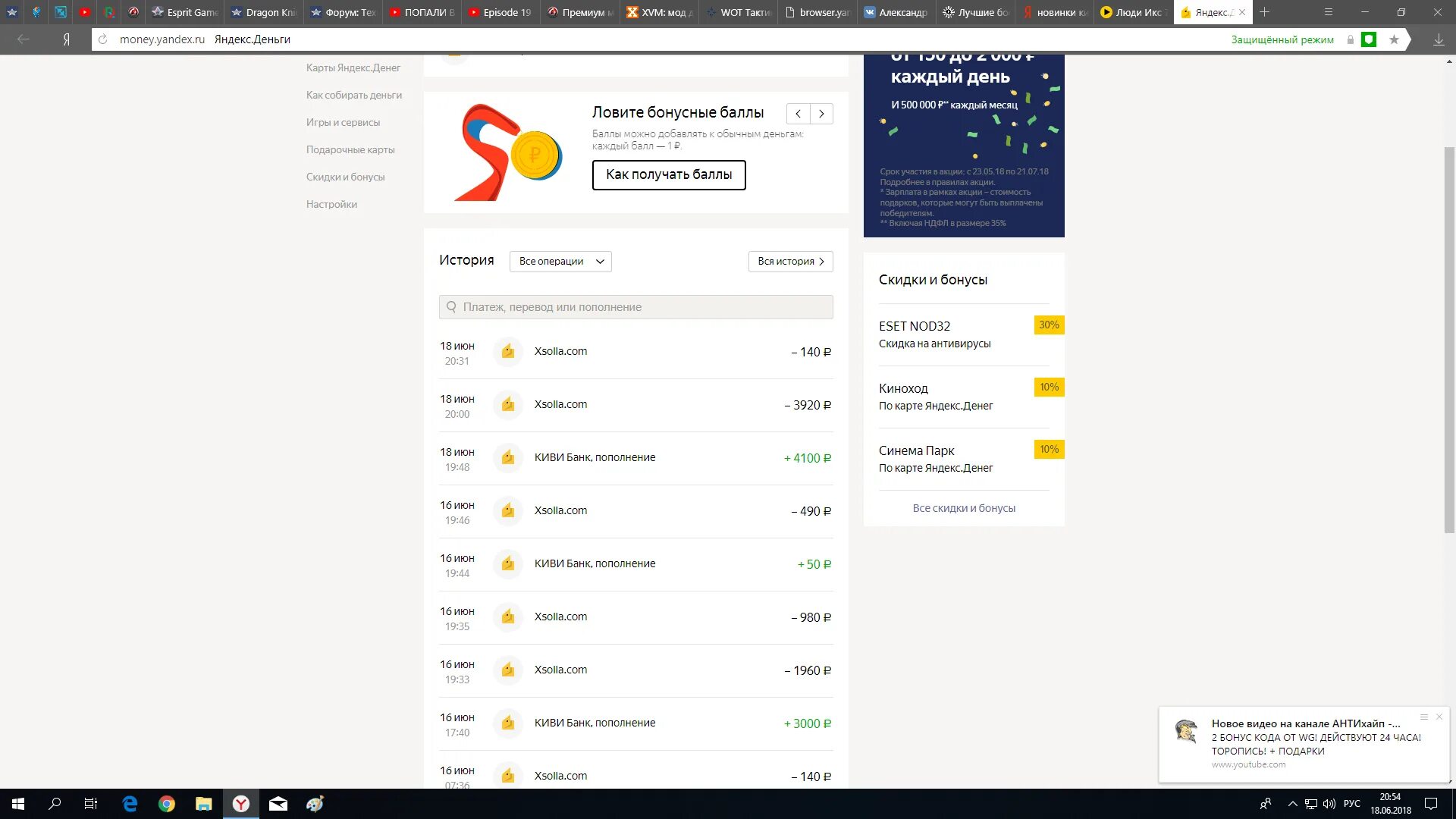This screenshot has height=819, width=1456.
Task: Click 'РУС' language indicator
Action: coord(1351,804)
